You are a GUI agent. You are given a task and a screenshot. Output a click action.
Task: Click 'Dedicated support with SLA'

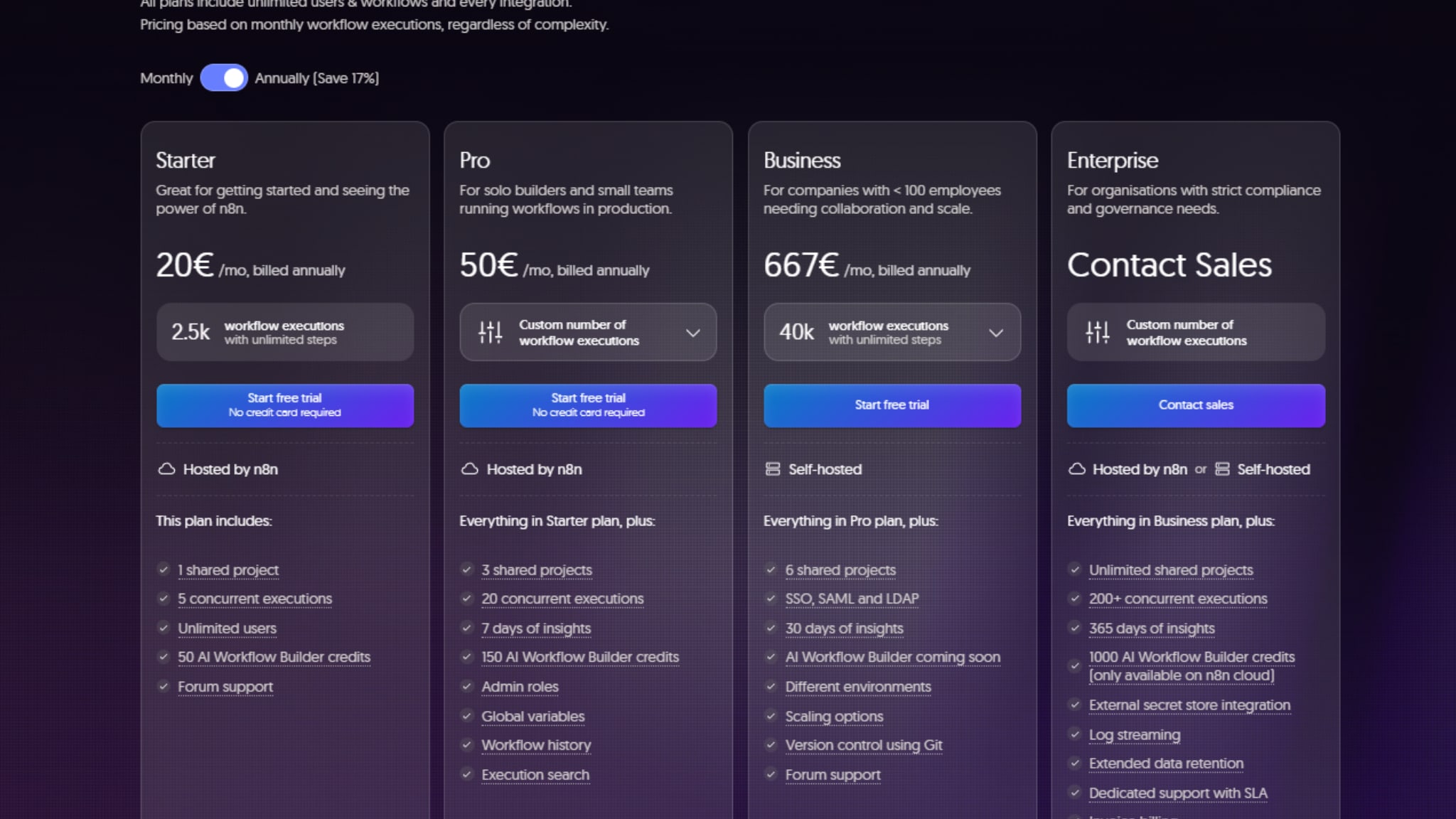(1178, 793)
